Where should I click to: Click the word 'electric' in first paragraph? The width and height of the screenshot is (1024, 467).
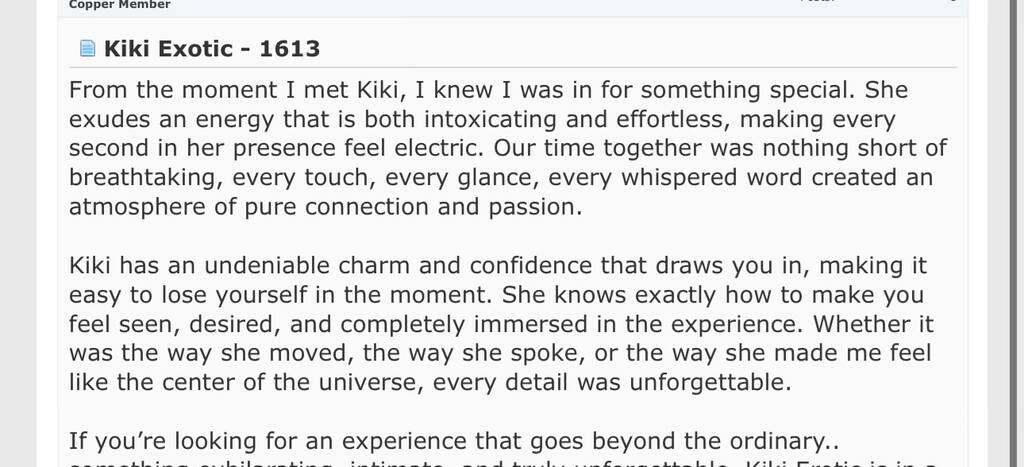[438, 148]
